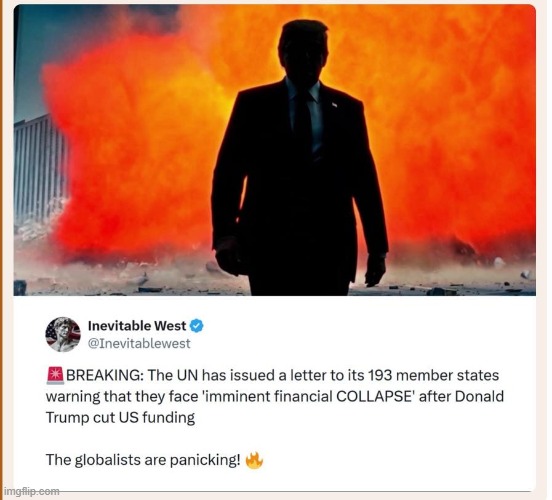Click the capitalized word COLLAPSE
The image size is (552, 500).
coord(374,396)
